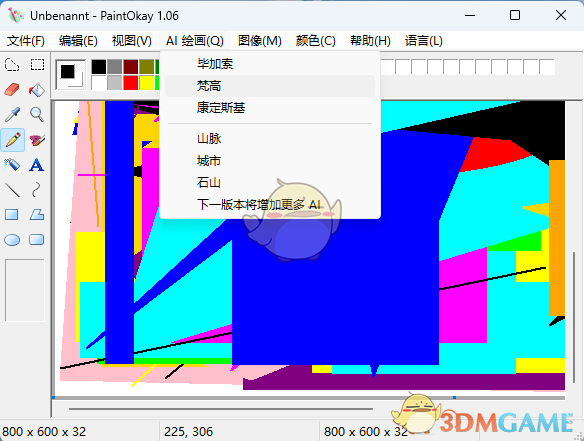Choose the Ellipse shape tool
The width and height of the screenshot is (584, 441).
(12, 239)
